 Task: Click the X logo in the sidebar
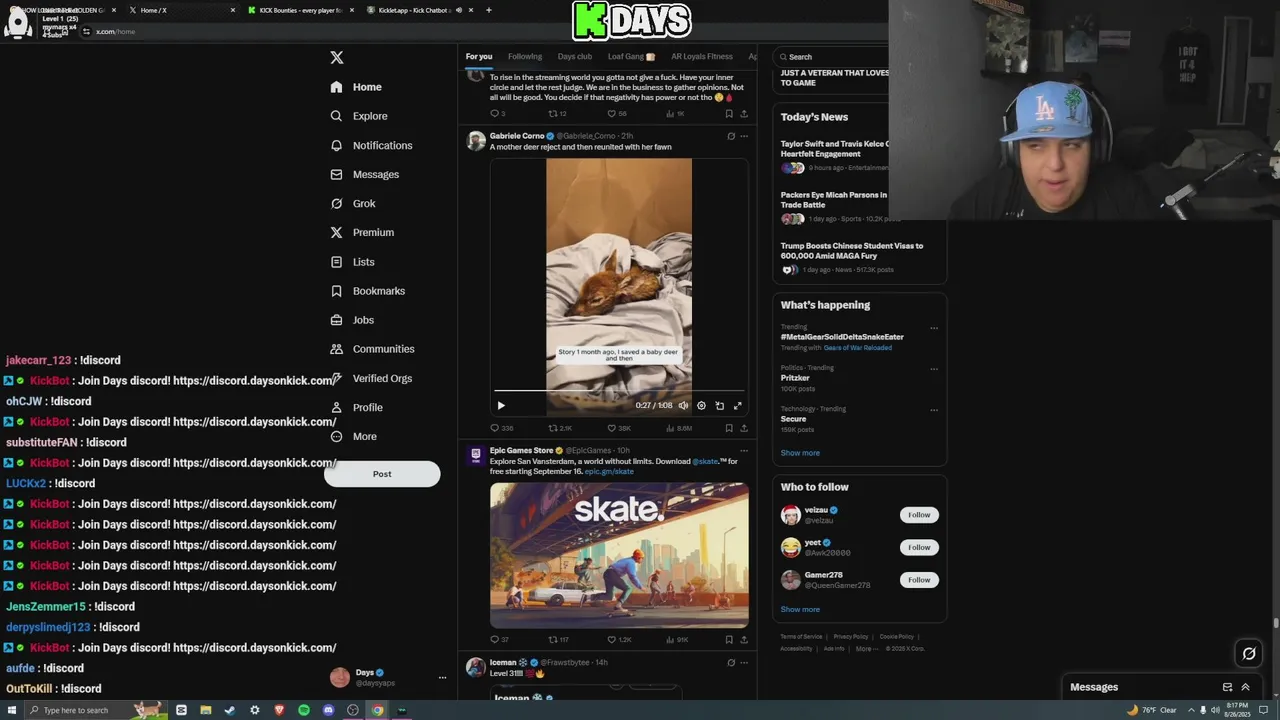337,58
